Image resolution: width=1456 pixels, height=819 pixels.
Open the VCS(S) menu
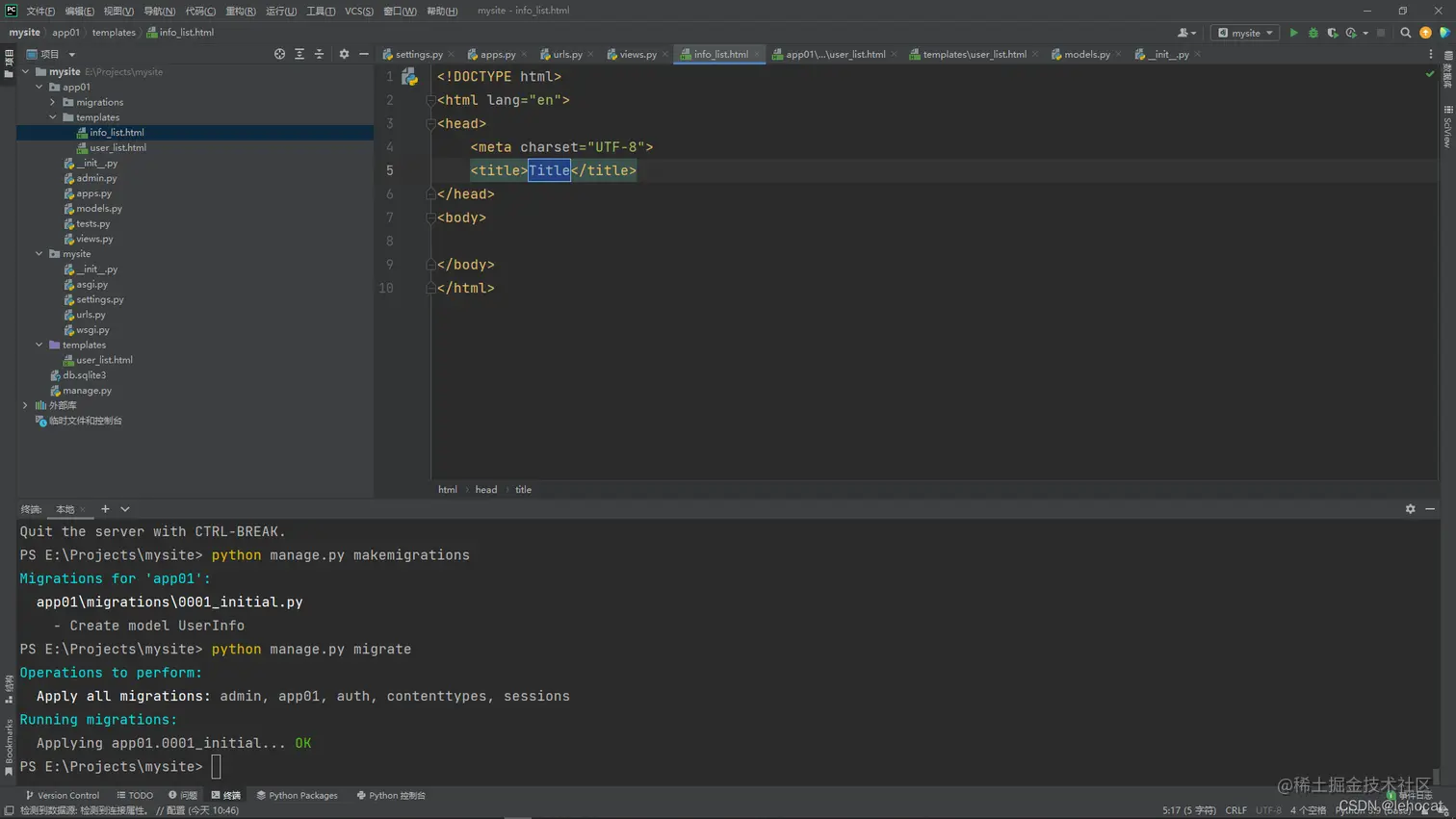[359, 11]
